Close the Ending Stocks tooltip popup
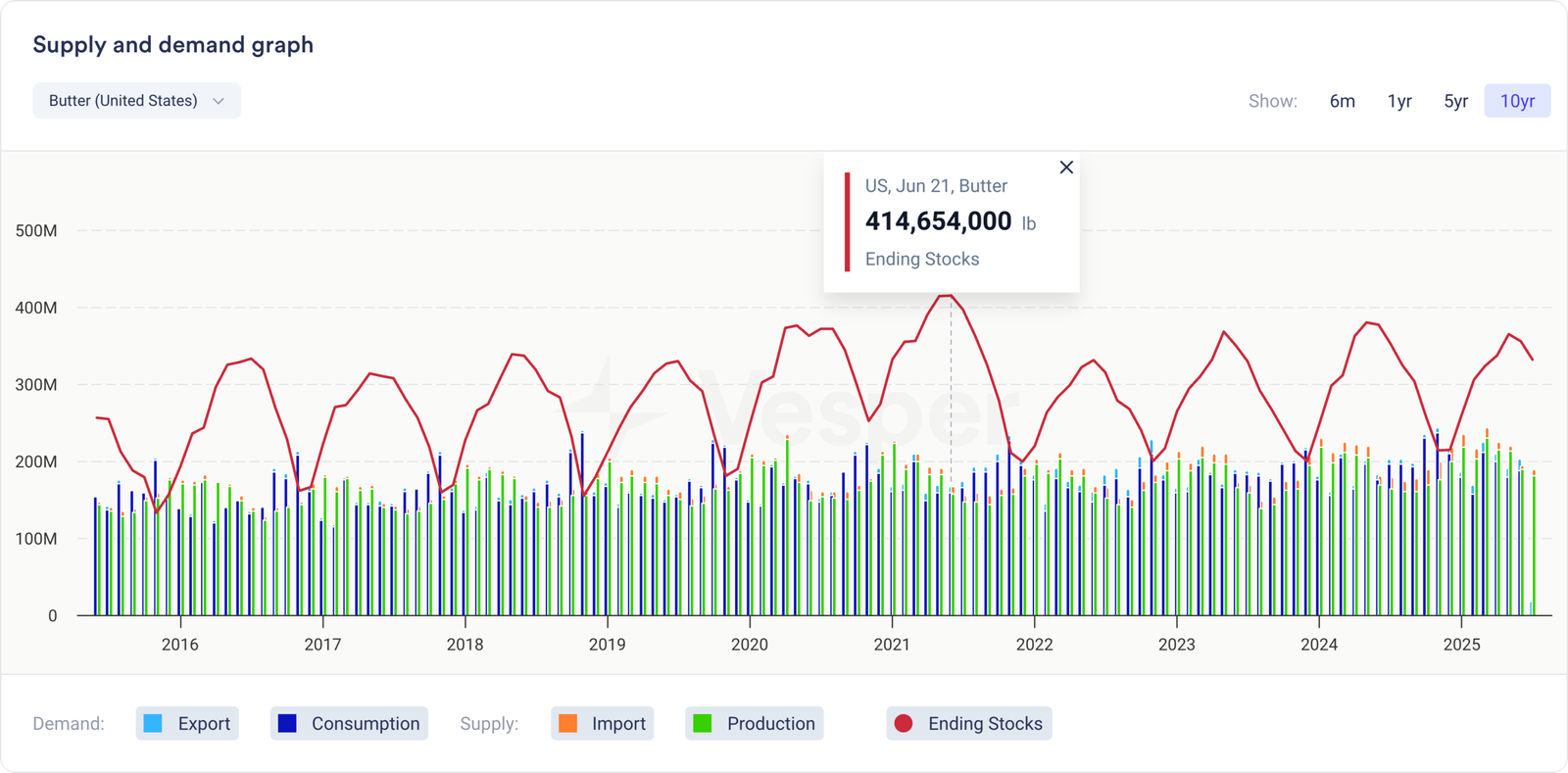Image resolution: width=1568 pixels, height=773 pixels. tap(1066, 168)
